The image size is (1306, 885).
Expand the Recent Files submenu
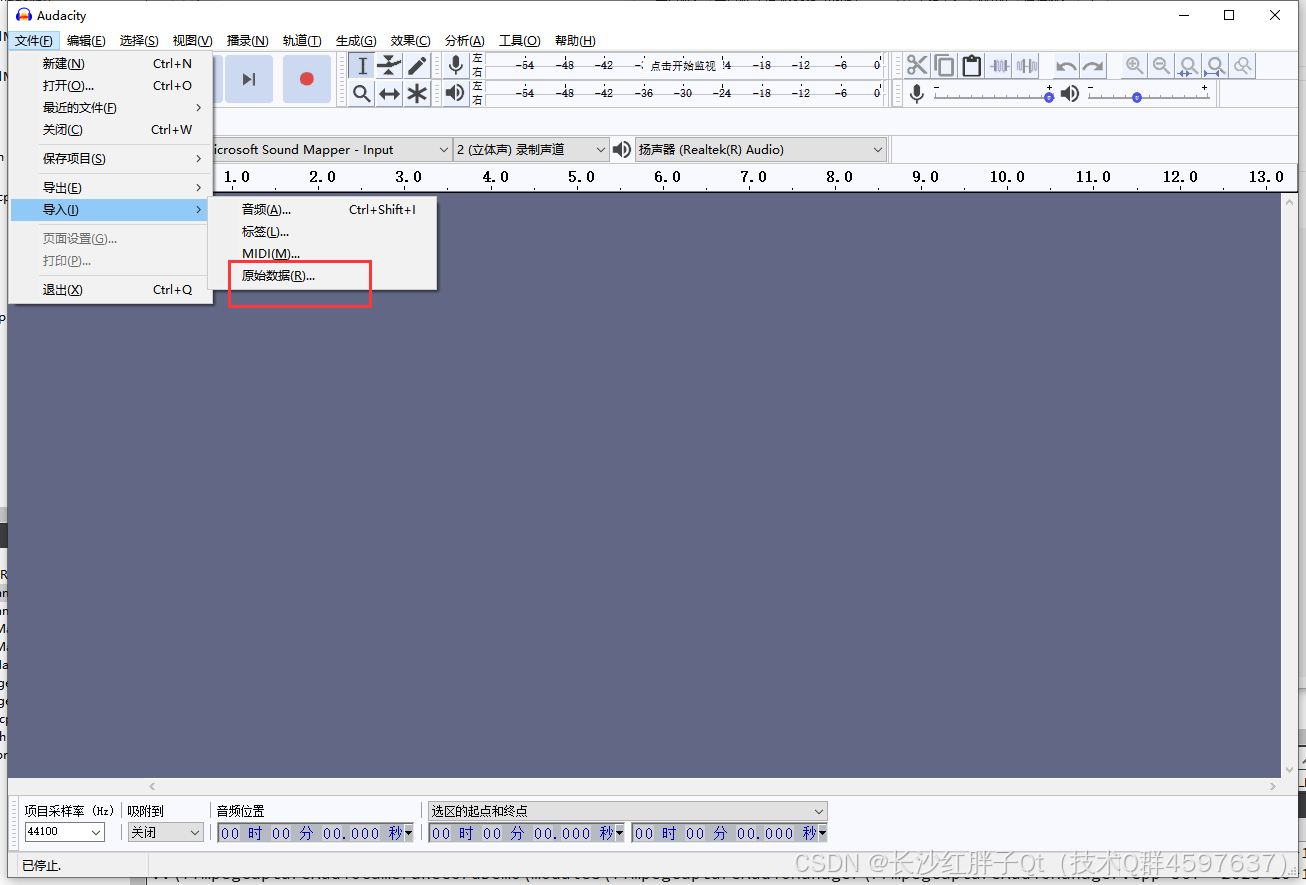coord(110,107)
